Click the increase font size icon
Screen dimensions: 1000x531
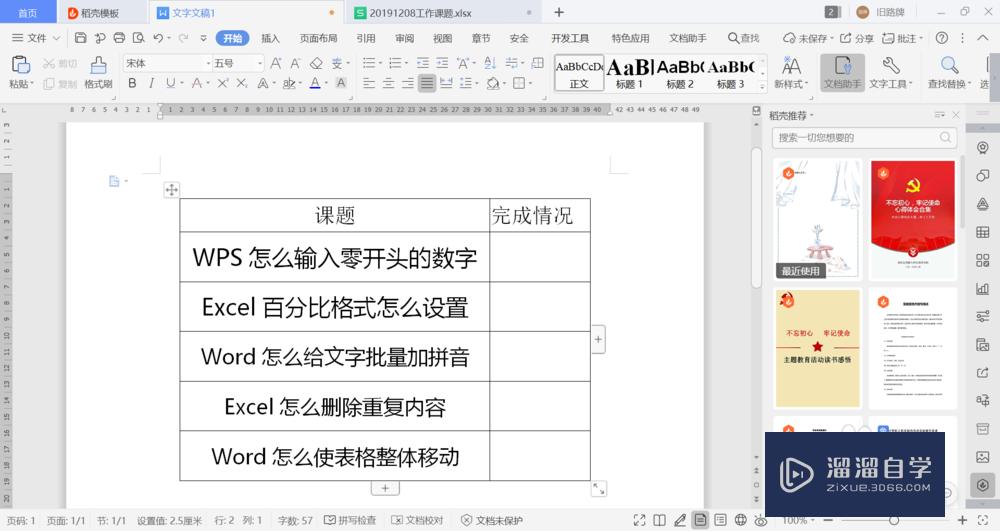pos(276,63)
